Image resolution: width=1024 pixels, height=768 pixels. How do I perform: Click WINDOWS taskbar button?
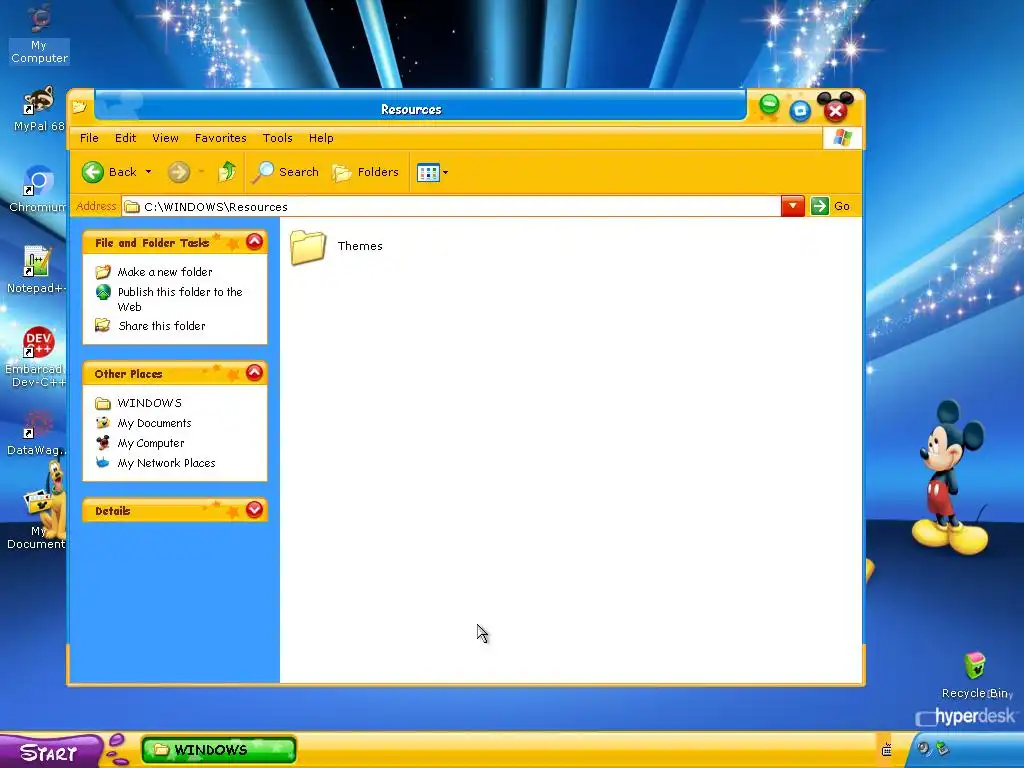click(219, 750)
